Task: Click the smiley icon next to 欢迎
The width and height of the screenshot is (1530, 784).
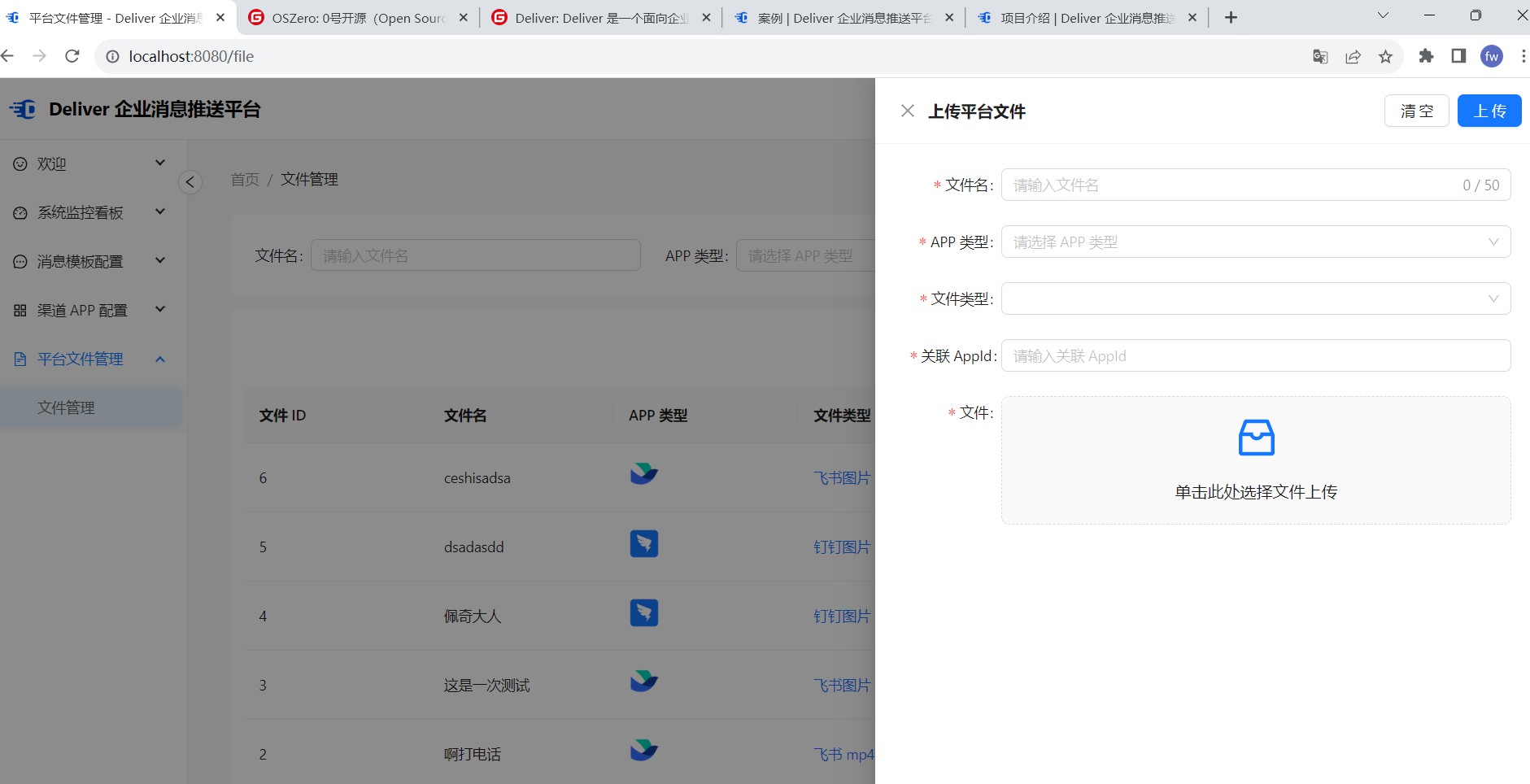Action: (20, 163)
